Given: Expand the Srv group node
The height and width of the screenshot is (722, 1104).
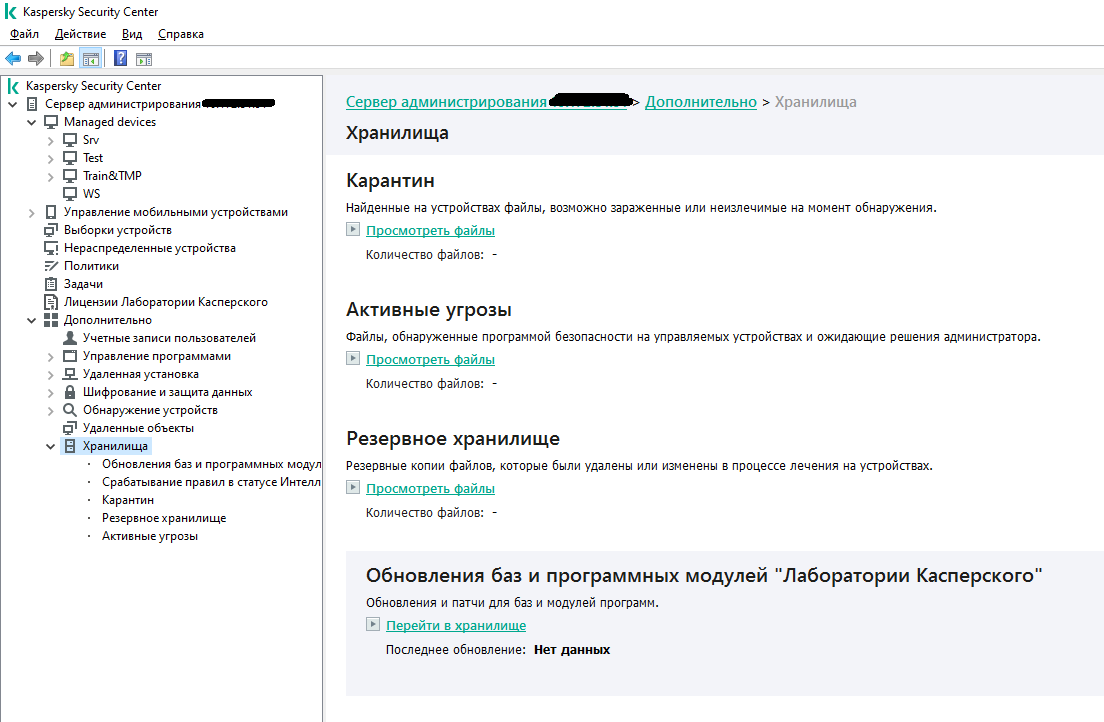Looking at the screenshot, I should click(50, 141).
